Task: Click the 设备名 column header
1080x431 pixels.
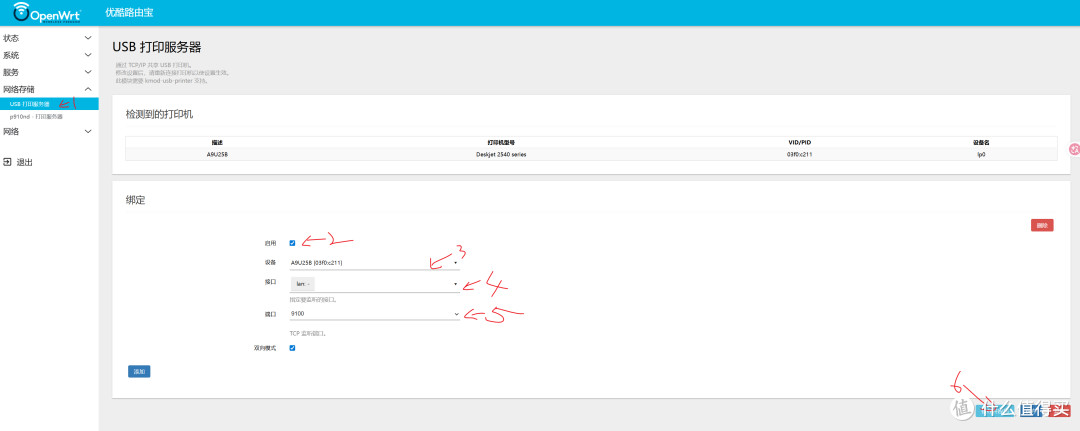Action: point(981,143)
